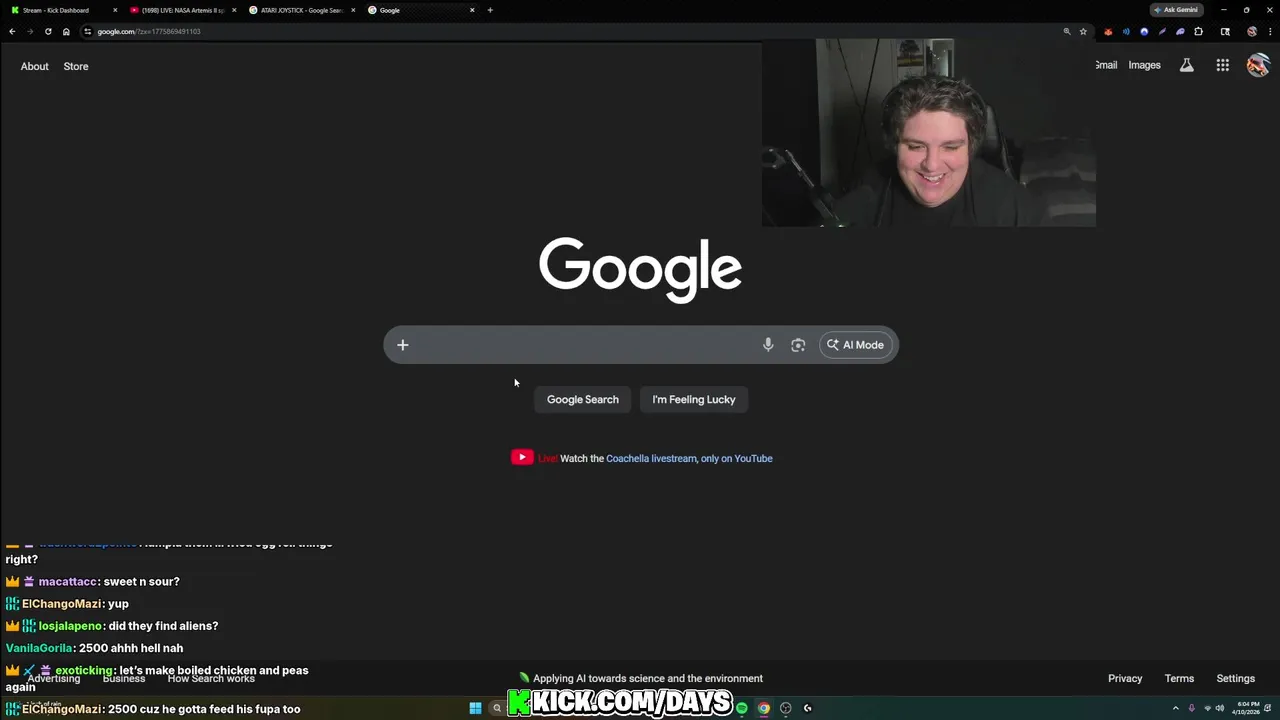
Task: Open the volume speaker icon in system tray
Action: [x=1220, y=708]
